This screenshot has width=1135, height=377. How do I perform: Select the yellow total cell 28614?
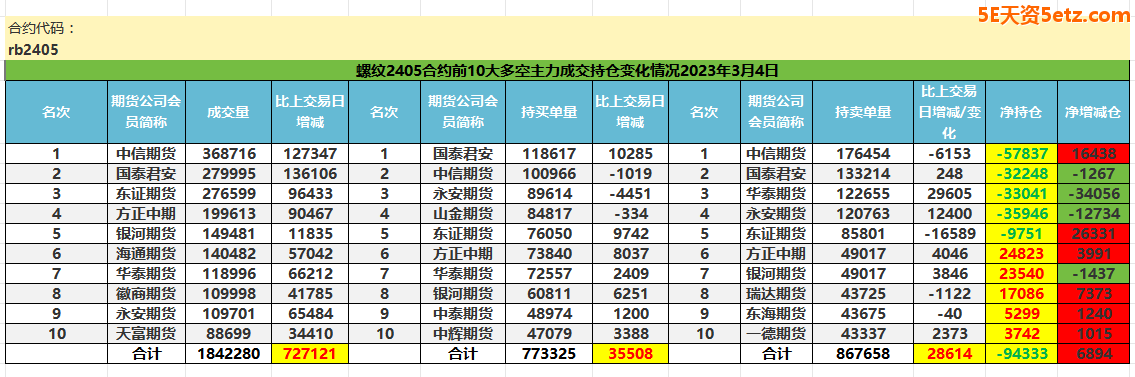pos(949,354)
